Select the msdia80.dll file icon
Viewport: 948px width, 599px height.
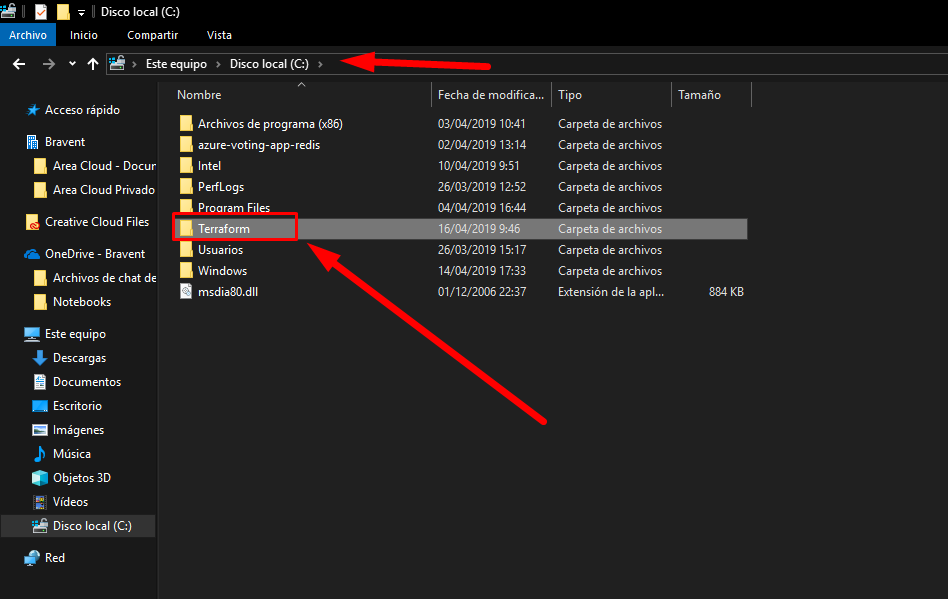pyautogui.click(x=186, y=291)
